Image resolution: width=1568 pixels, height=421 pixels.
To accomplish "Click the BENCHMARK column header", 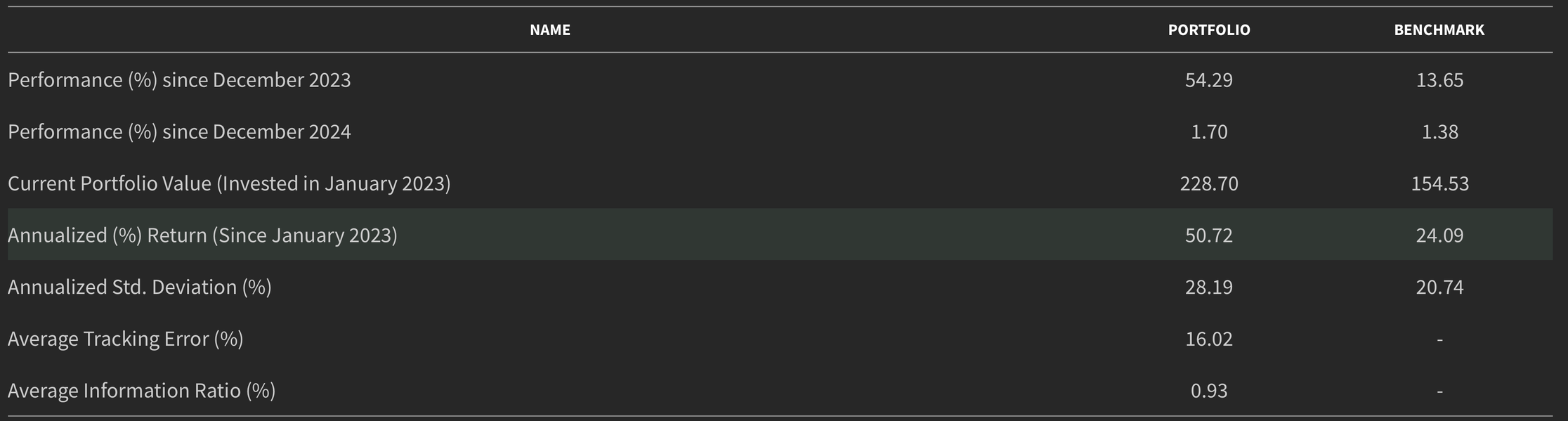I will 1439,30.
